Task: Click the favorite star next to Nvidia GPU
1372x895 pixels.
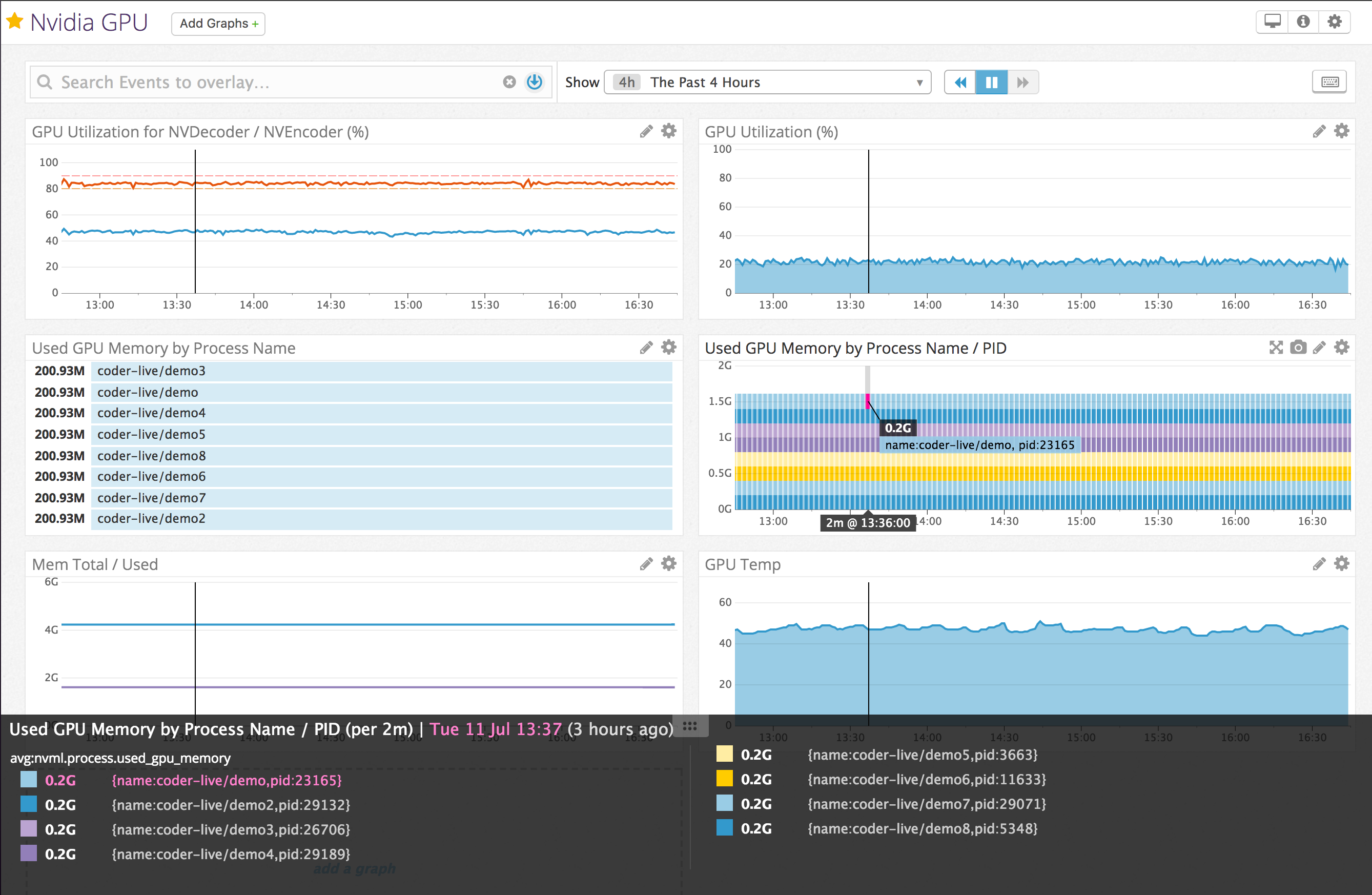Action: [x=14, y=22]
